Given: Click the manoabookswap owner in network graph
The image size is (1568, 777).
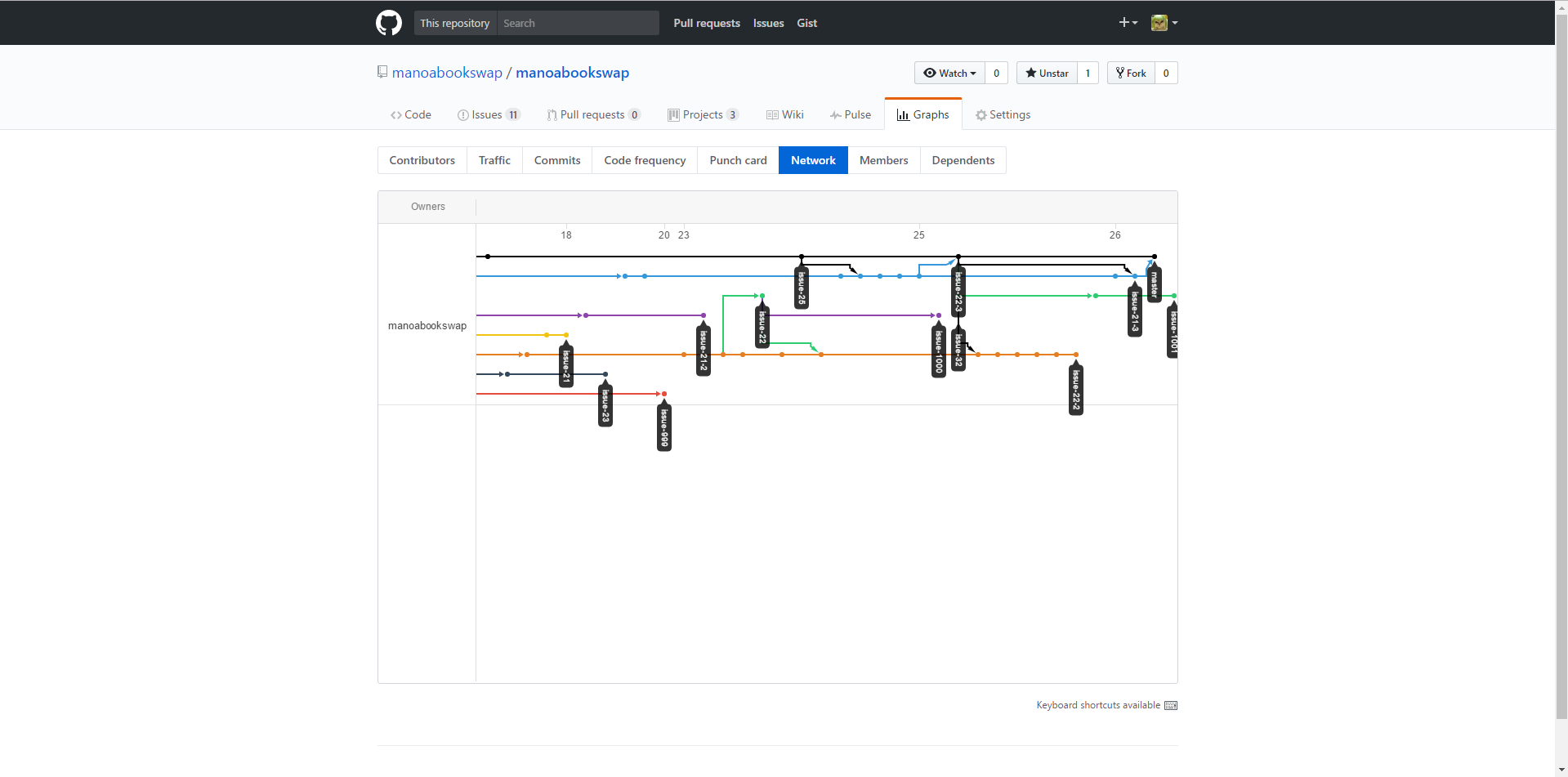Looking at the screenshot, I should (427, 325).
